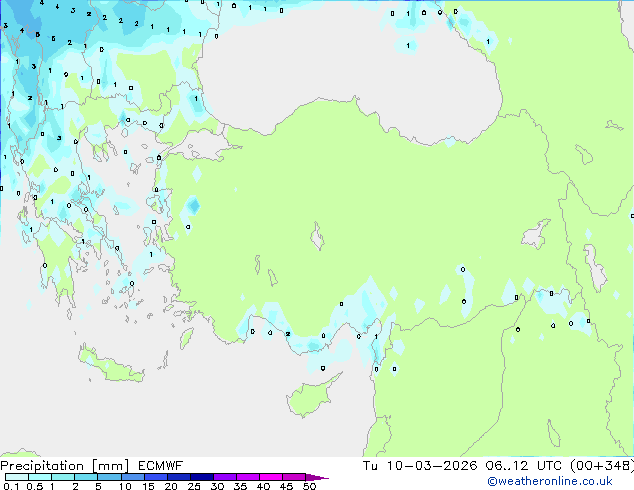Open the weatheronline.co.uk copyright link
Viewport: 634px width, 490px height.
click(550, 481)
